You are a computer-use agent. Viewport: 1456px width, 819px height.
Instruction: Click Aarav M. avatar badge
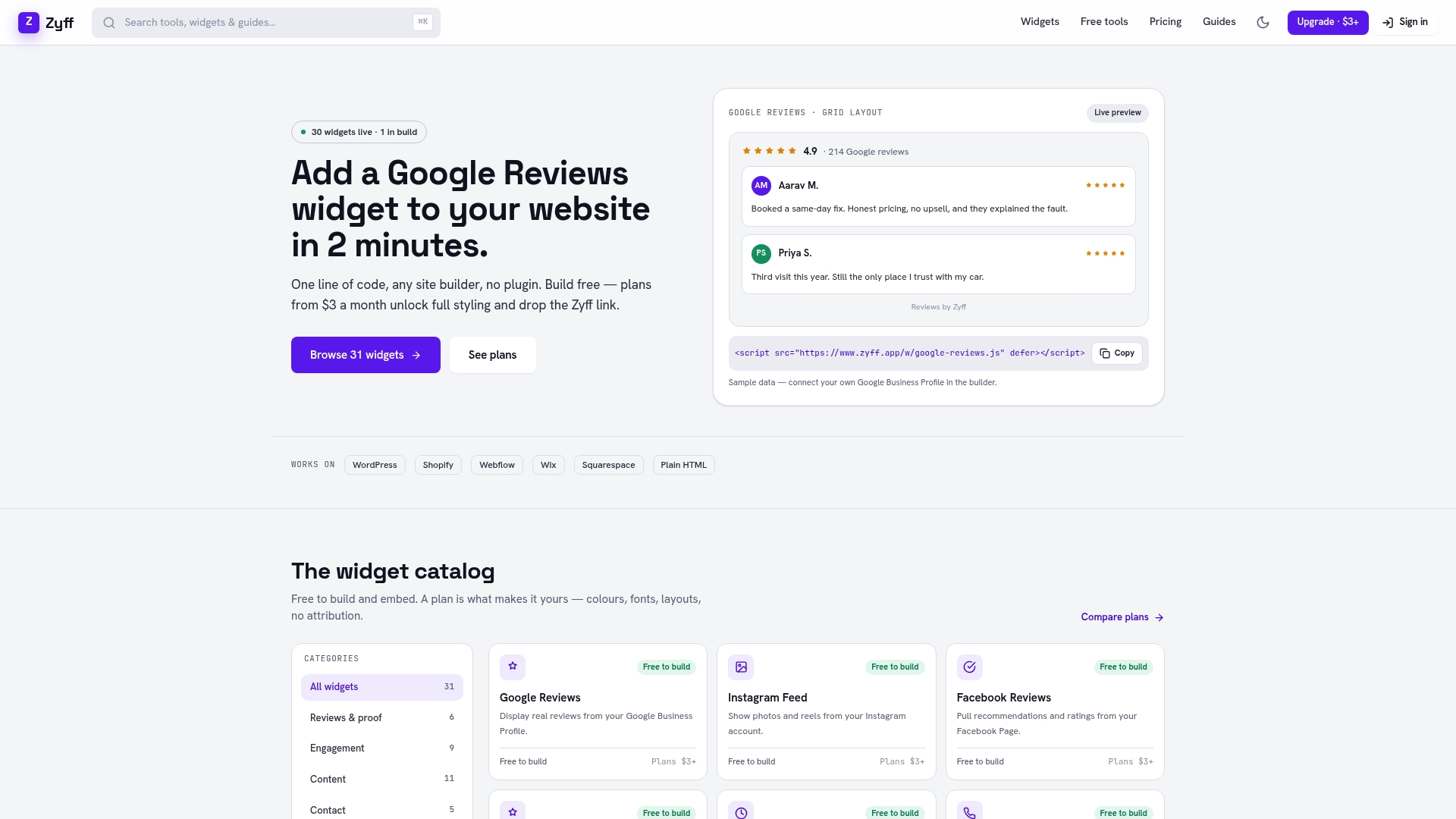click(761, 186)
